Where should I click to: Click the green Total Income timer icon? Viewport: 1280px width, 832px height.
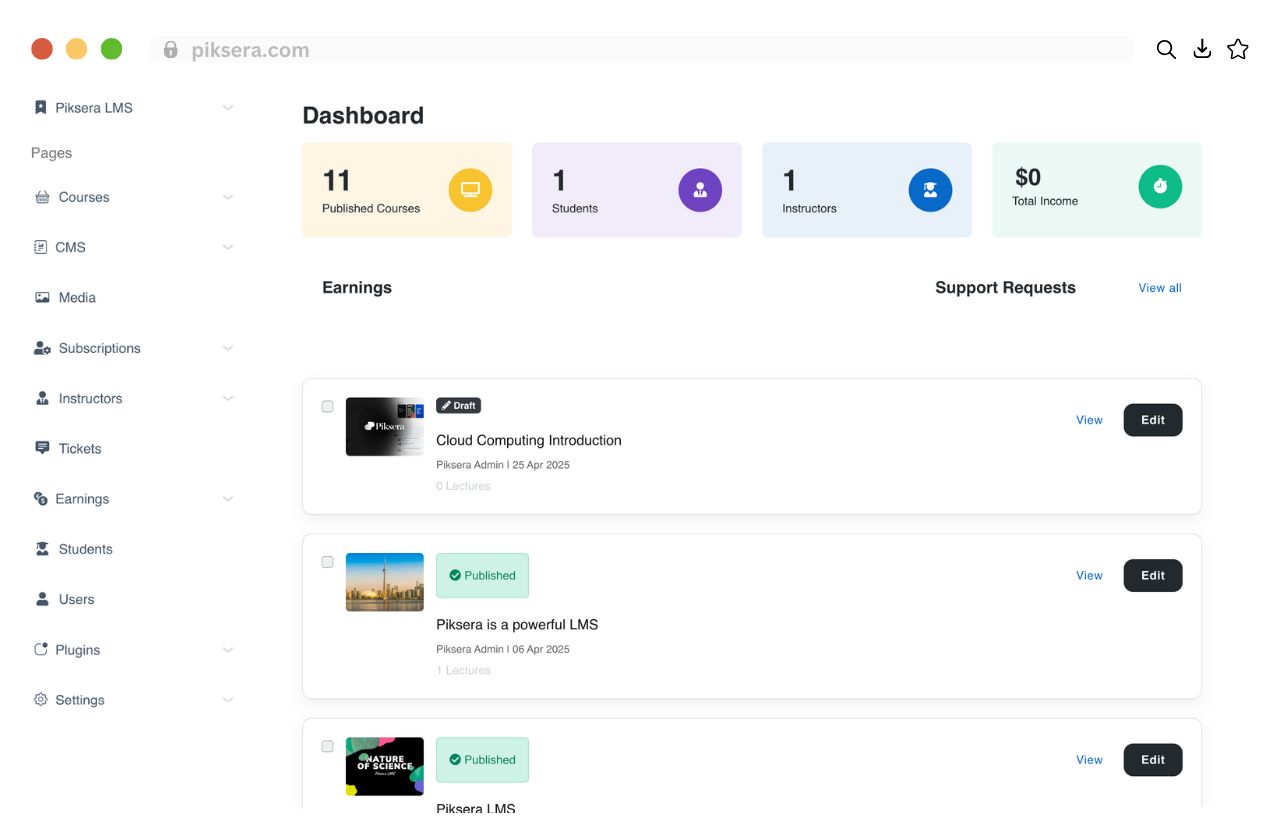(1160, 186)
